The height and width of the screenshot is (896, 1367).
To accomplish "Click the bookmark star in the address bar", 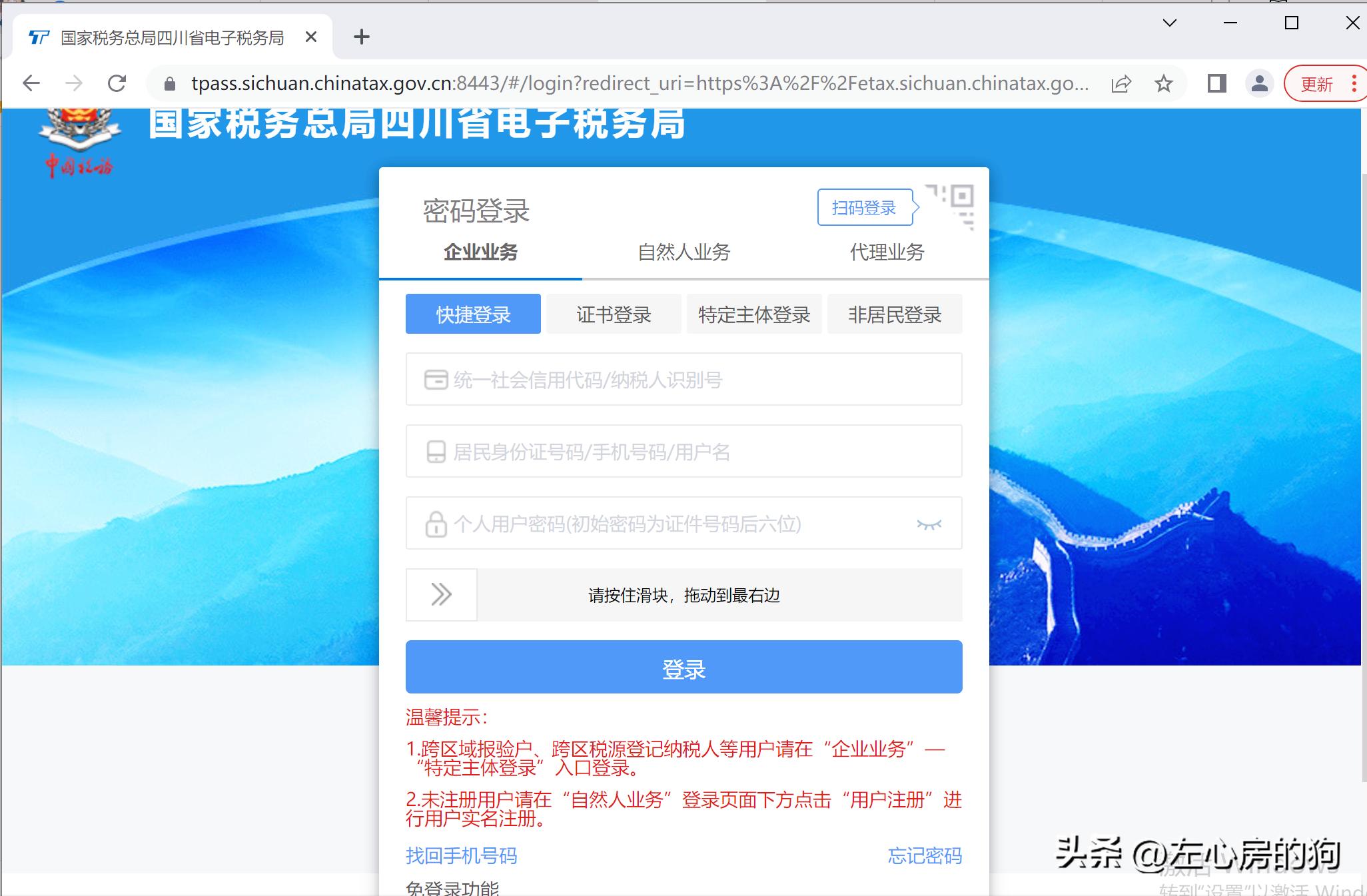I will coord(1164,83).
